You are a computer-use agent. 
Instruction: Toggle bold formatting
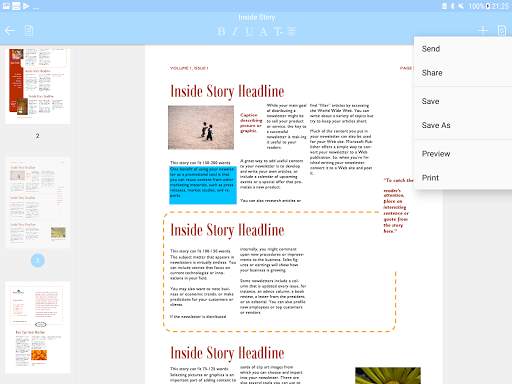coord(221,32)
